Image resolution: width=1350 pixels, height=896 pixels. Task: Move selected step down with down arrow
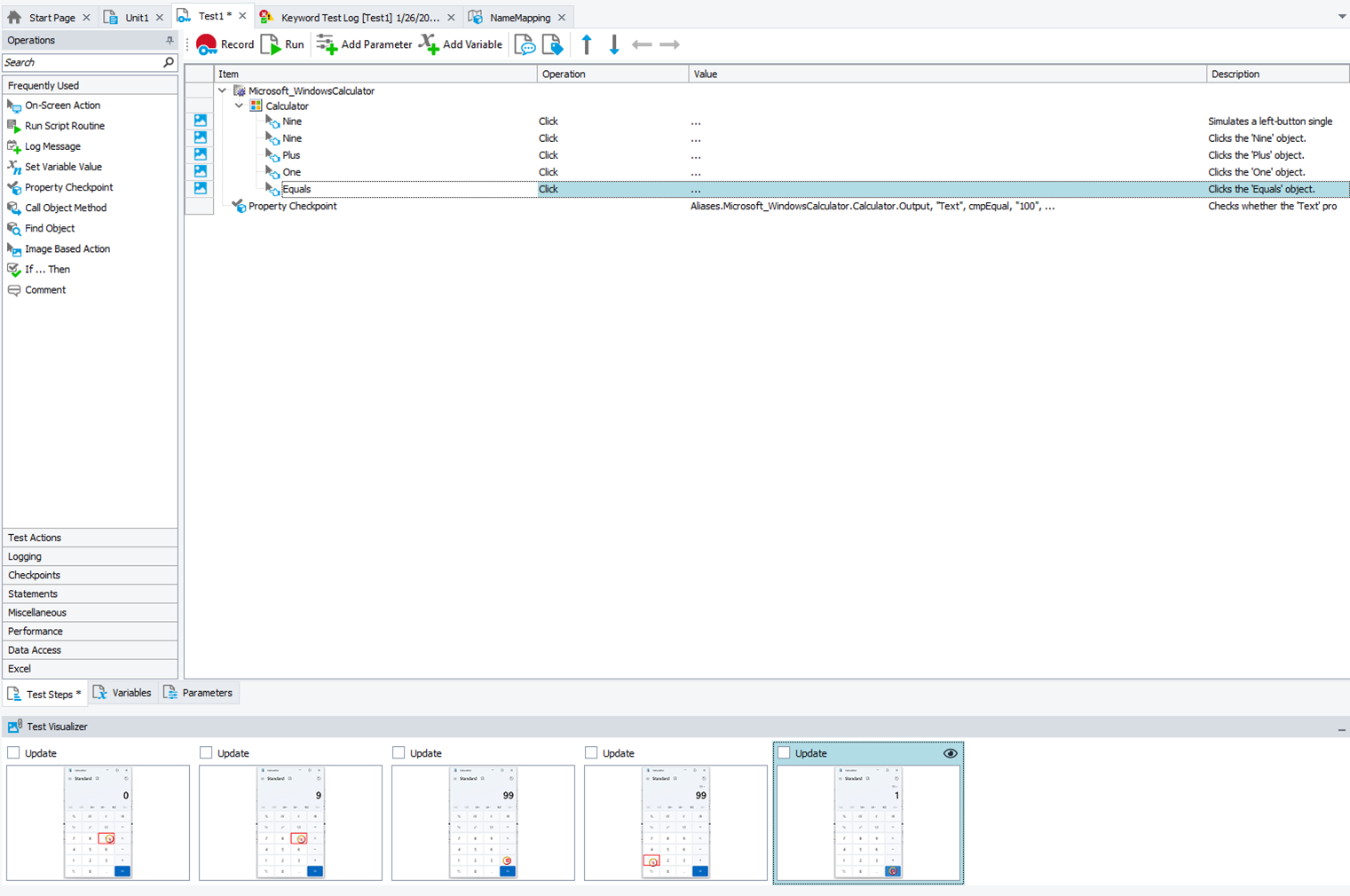click(x=614, y=44)
